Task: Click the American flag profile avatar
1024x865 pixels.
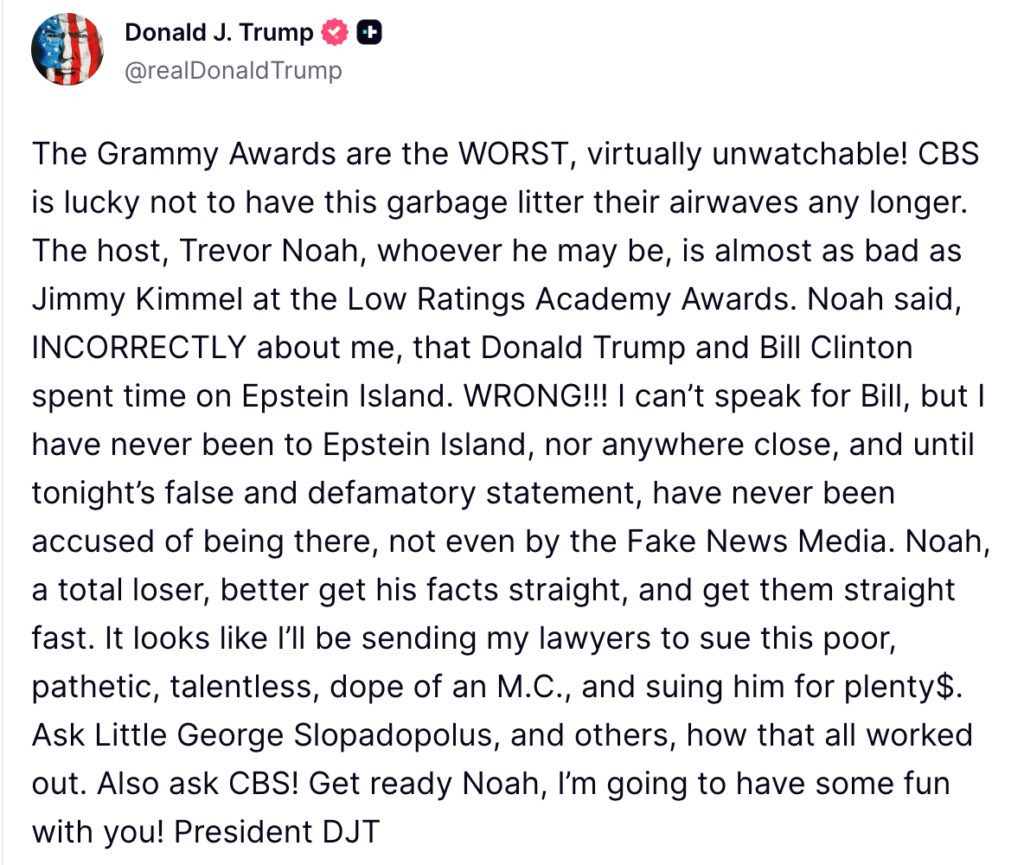Action: click(65, 50)
